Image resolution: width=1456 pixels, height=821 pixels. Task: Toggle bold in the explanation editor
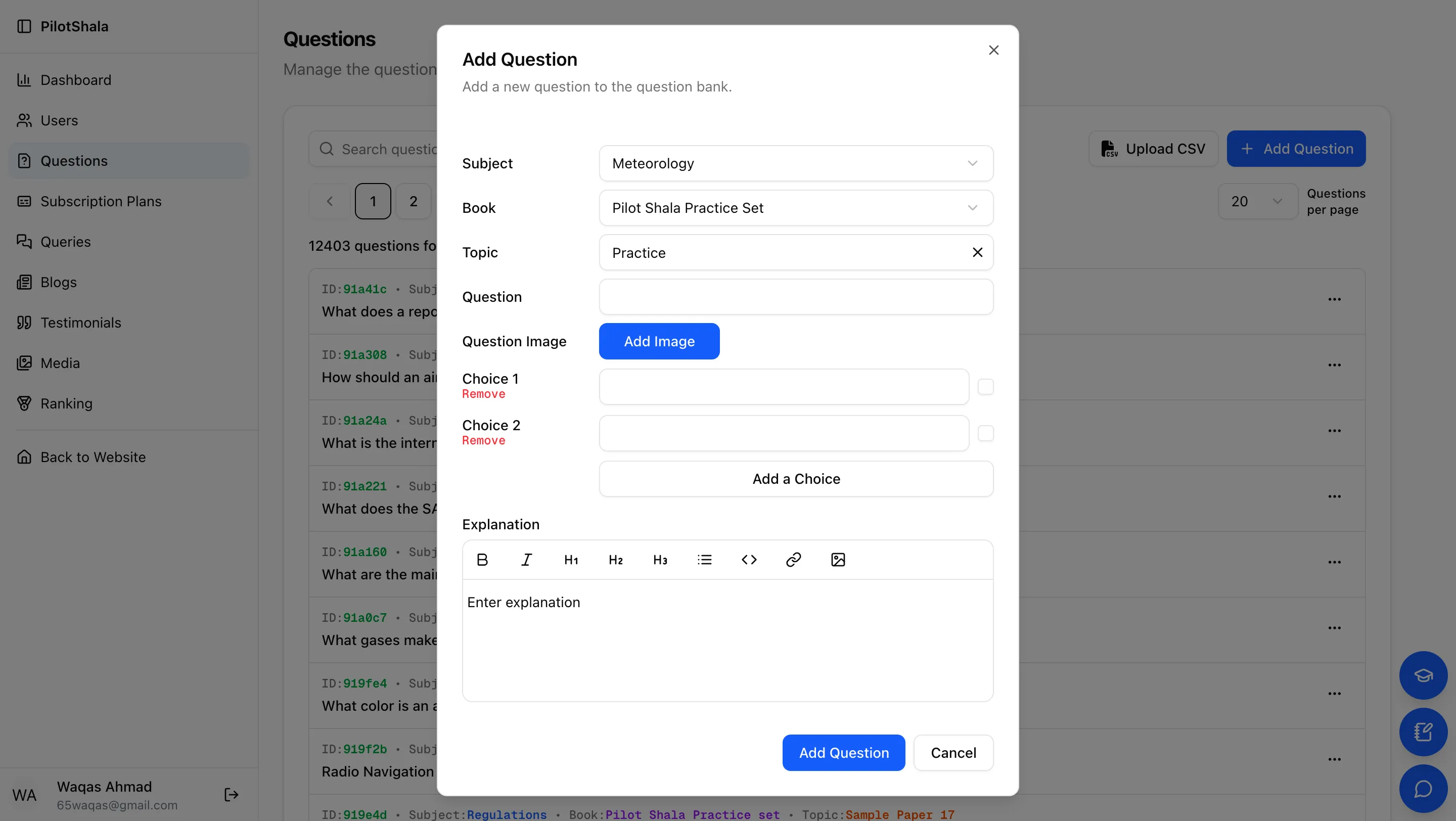tap(482, 560)
